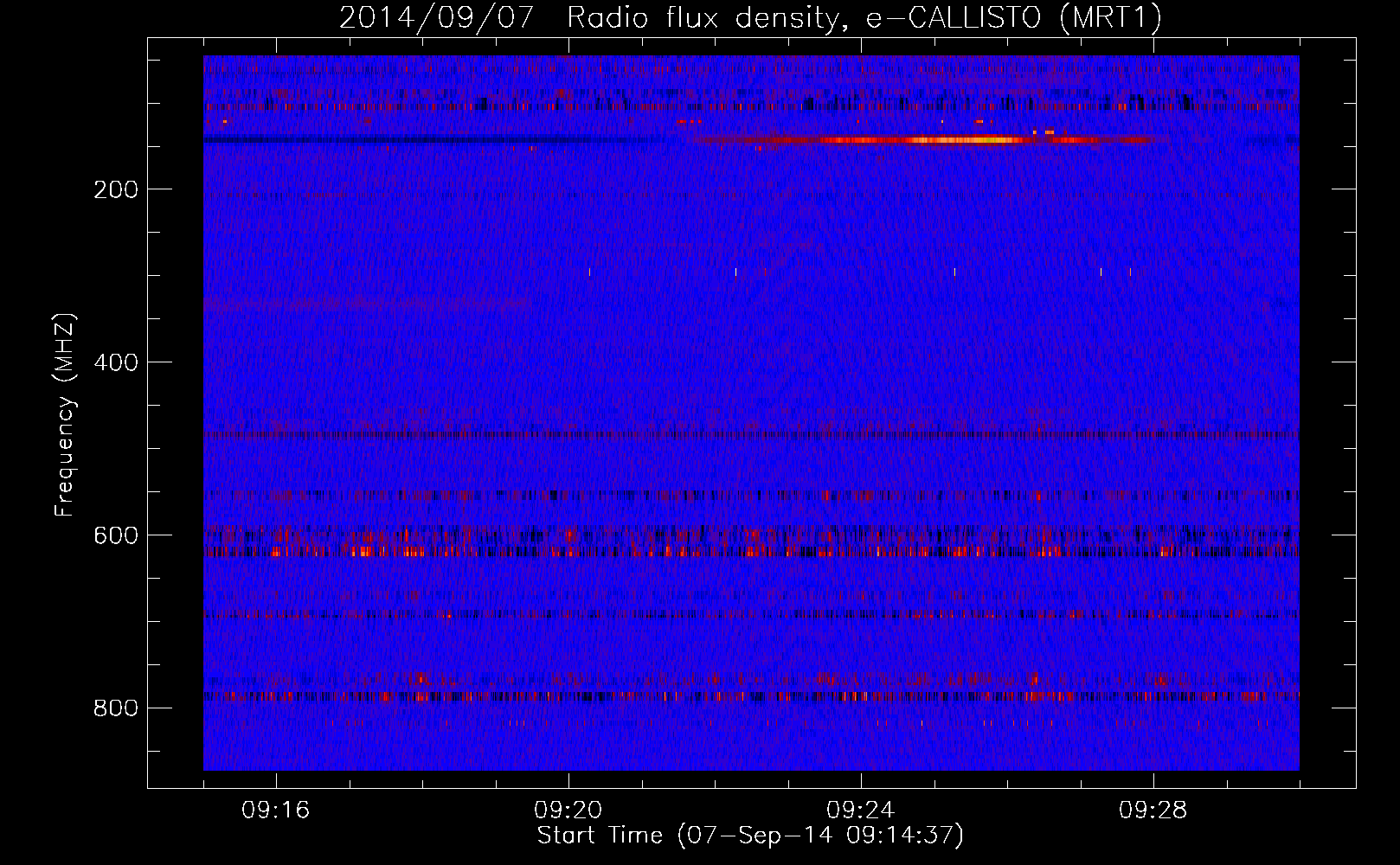This screenshot has height=865, width=1400.
Task: Click the 09:16 time tick label
Action: 276,811
